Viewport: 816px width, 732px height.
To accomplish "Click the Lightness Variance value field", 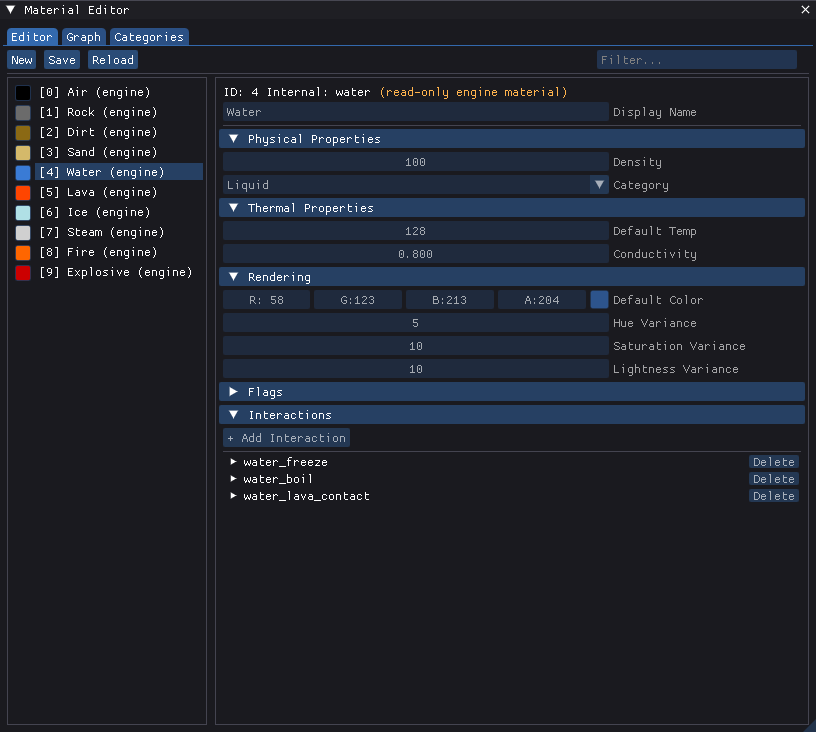I will coord(415,369).
